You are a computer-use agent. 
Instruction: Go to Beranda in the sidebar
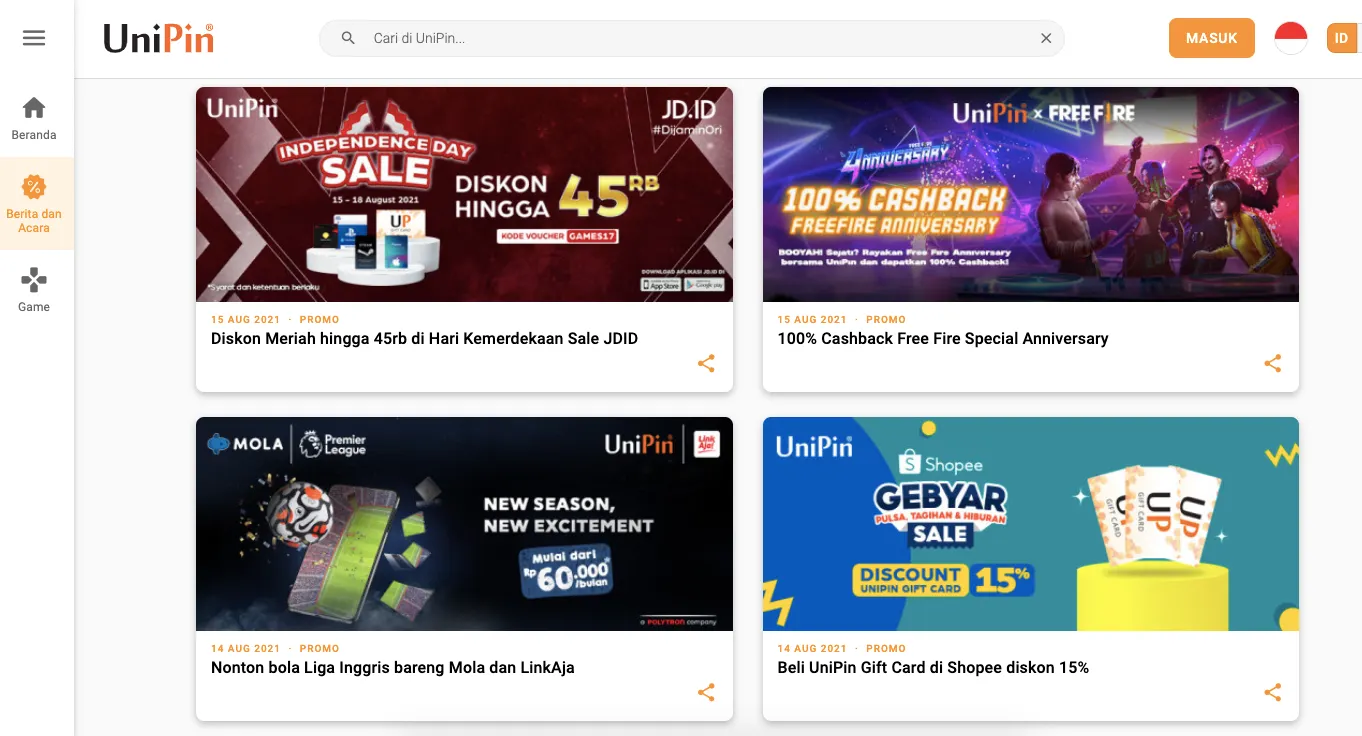[x=34, y=118]
